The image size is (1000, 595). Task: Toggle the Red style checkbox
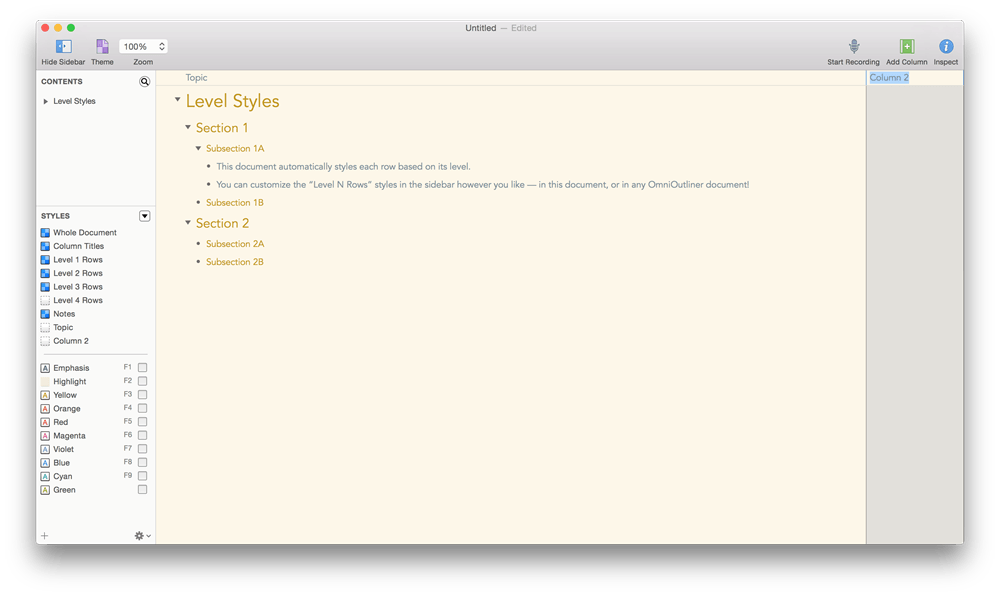[142, 422]
